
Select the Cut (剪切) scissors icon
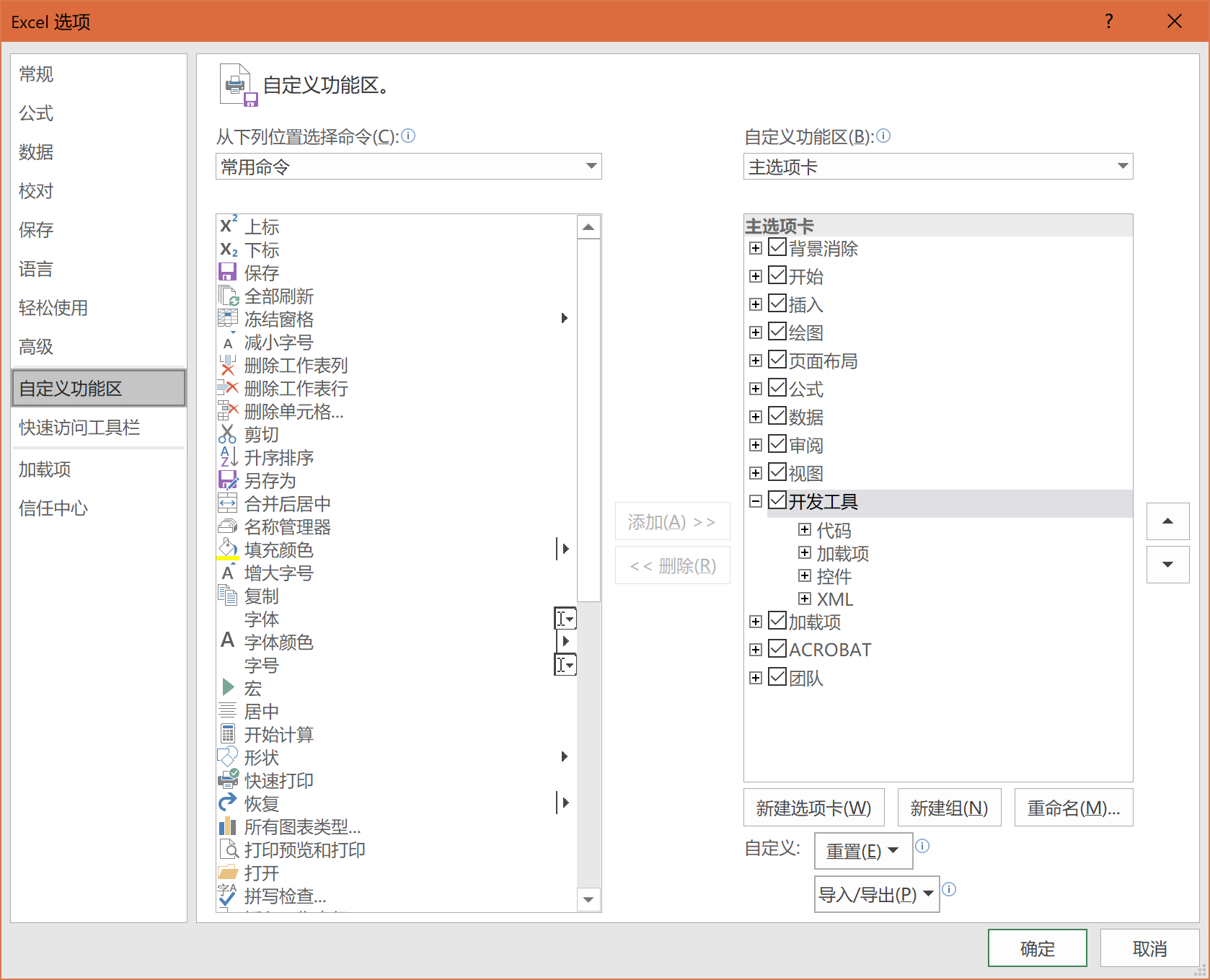click(227, 434)
